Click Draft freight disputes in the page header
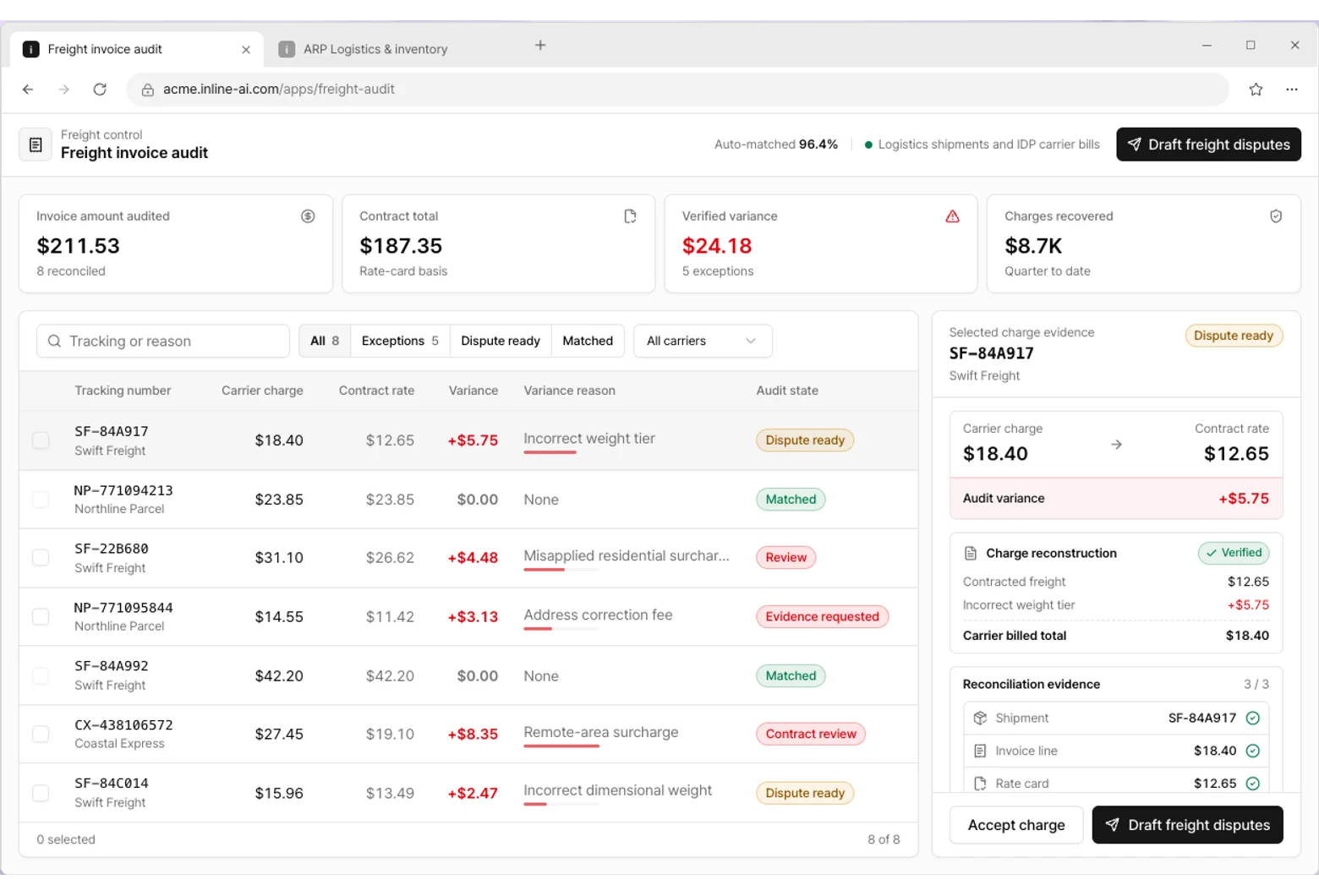This screenshot has width=1319, height=896. [1208, 145]
